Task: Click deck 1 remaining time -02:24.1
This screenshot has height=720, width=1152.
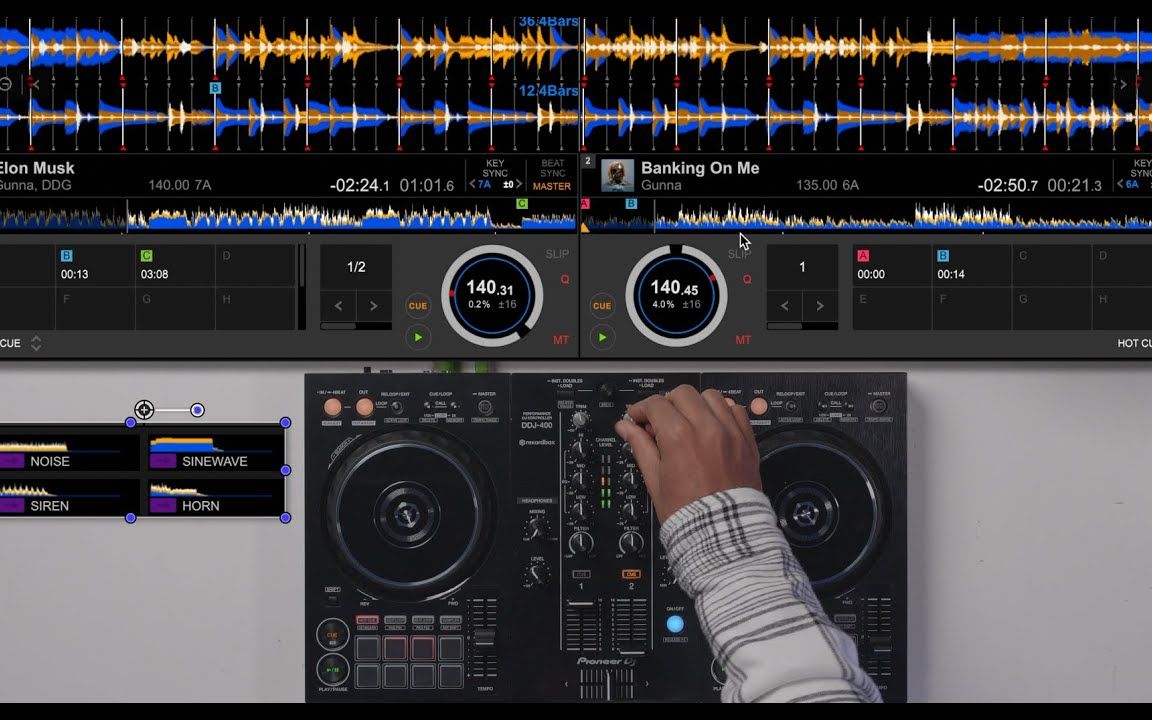Action: 360,186
